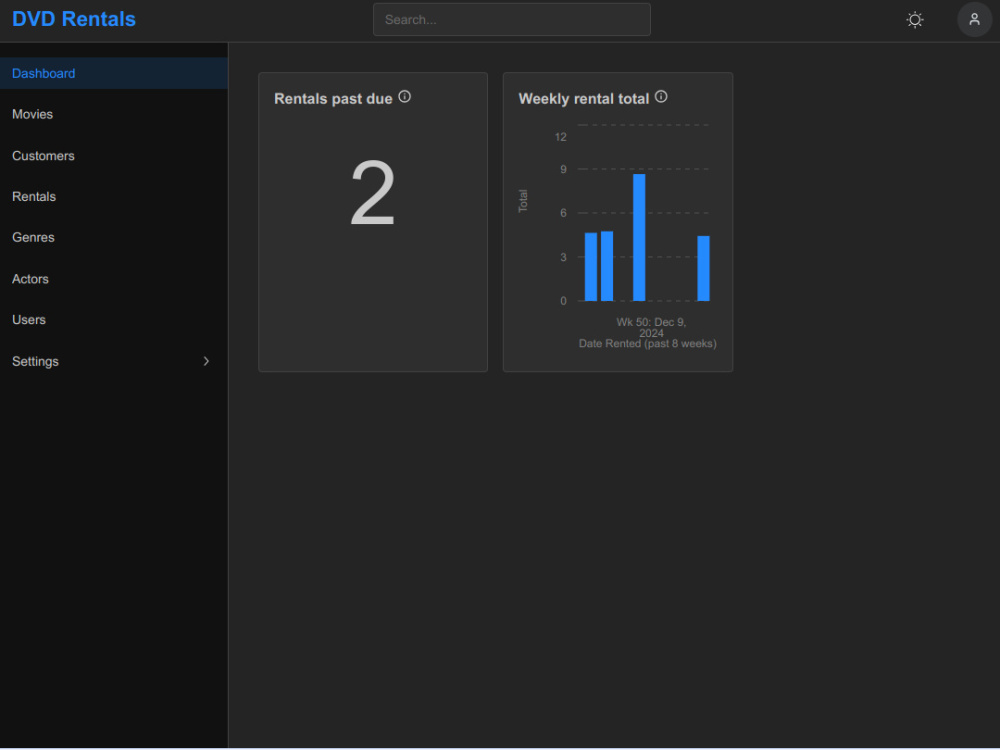Screen dimensions: 1000x750
Task: Click the Date Rented (past 8 weeks) label
Action: tap(647, 344)
